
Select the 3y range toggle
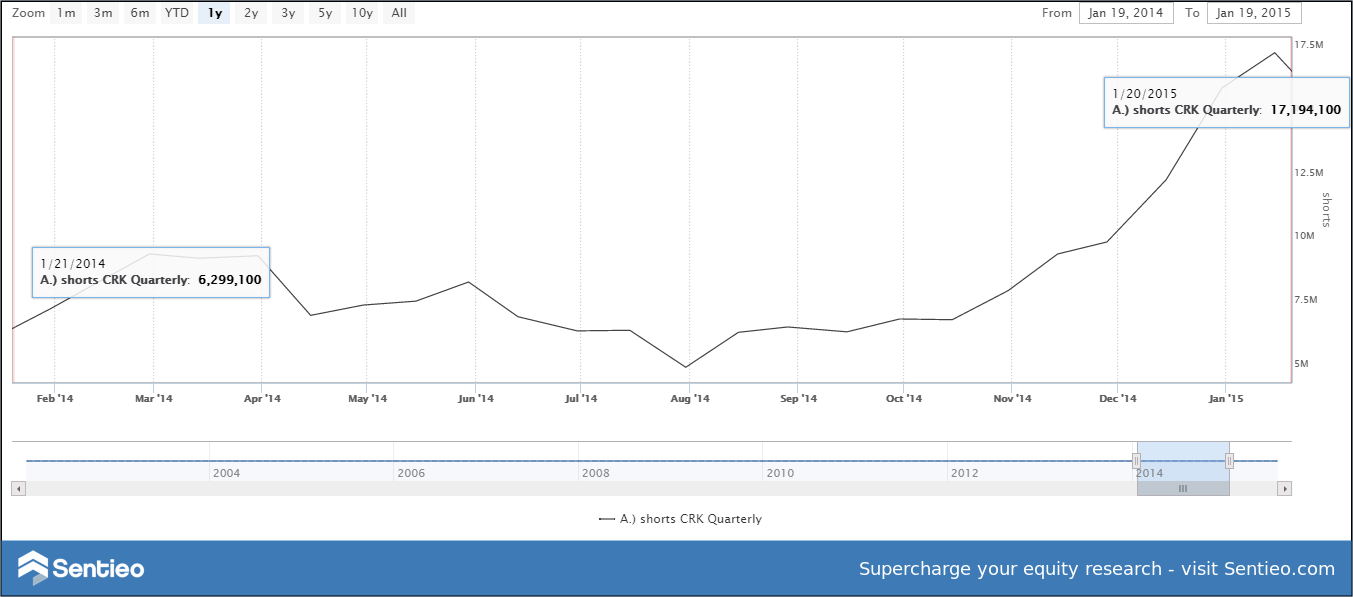click(x=287, y=13)
